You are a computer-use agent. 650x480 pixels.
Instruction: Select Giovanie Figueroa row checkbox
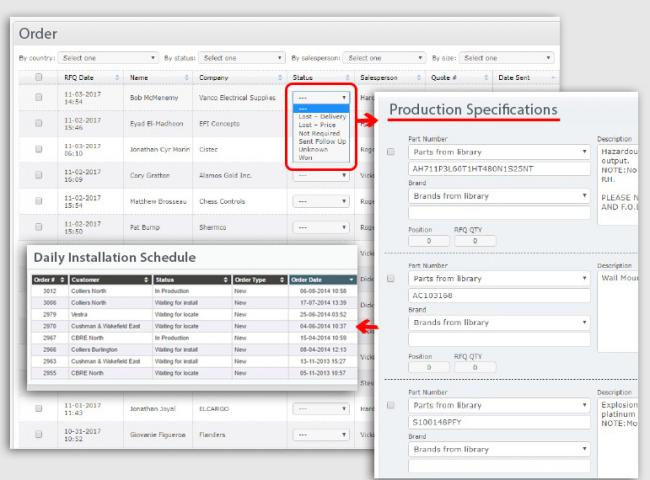(x=39, y=434)
